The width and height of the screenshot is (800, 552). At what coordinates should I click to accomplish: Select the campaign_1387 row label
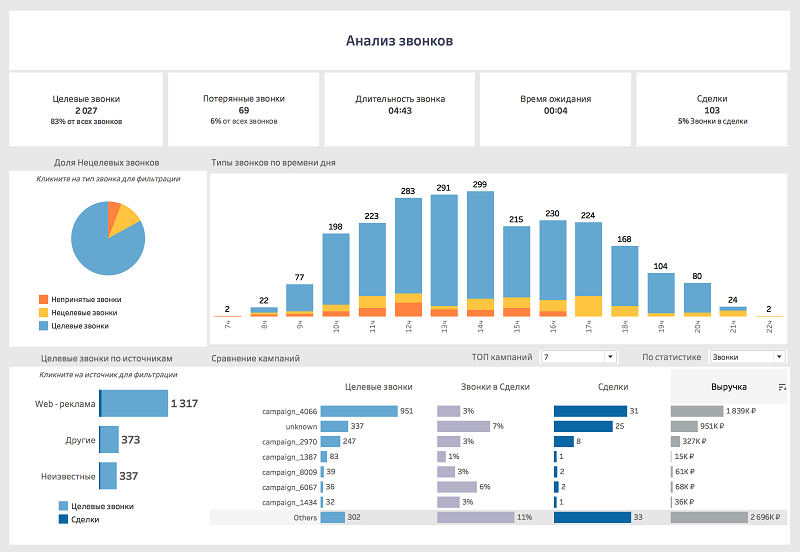pos(289,457)
